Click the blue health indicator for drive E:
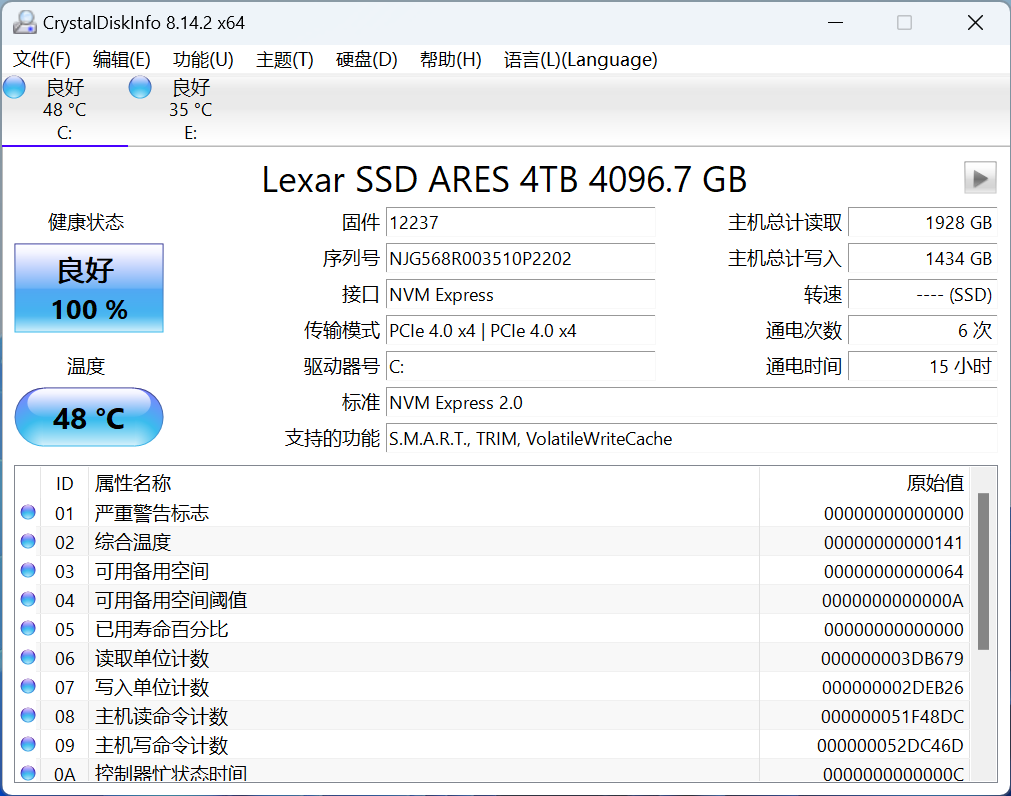 (139, 87)
